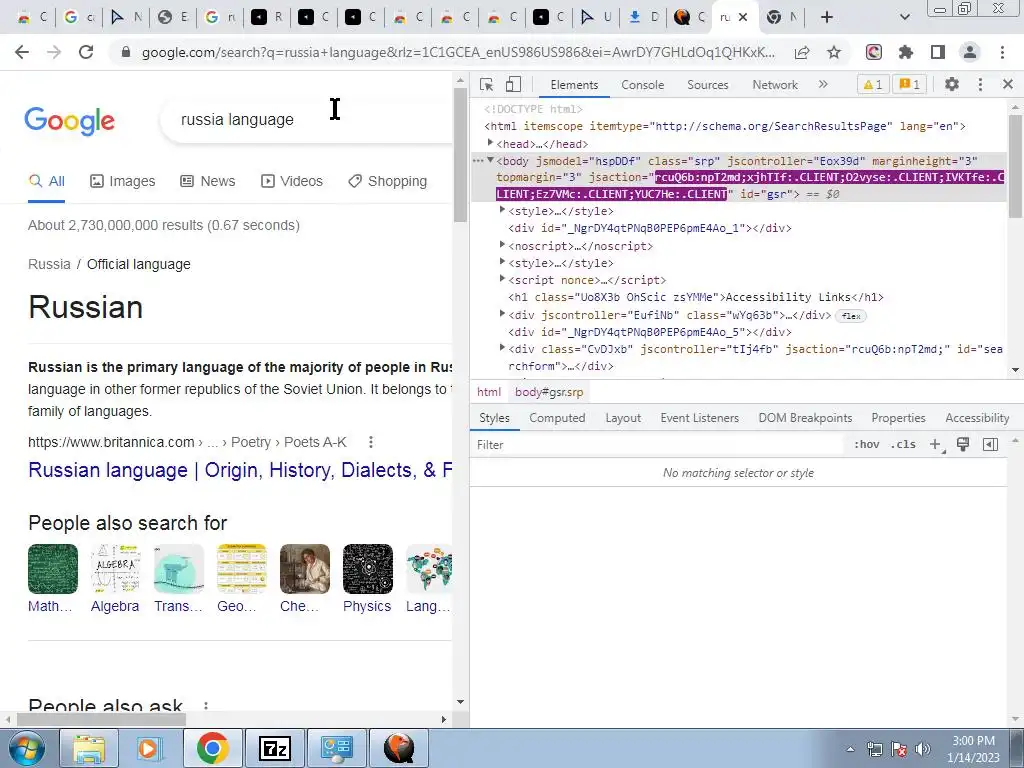The image size is (1024, 768).
Task: Open the tab search dropdown arrow
Action: point(904,17)
